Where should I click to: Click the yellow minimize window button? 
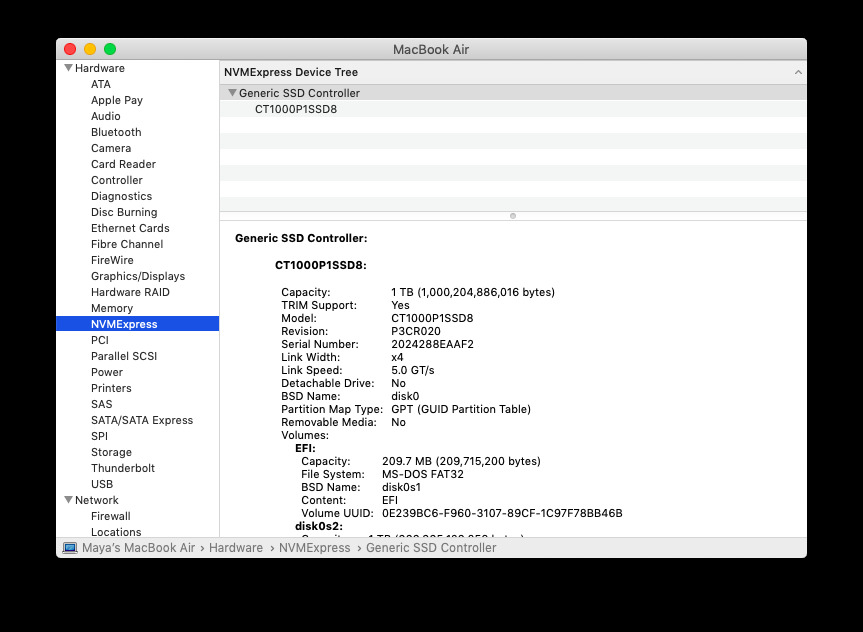tap(90, 49)
